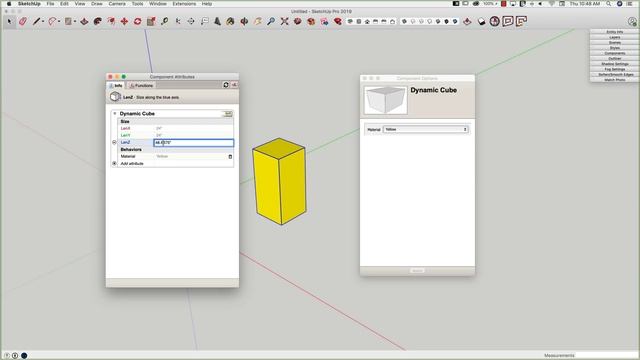Click the LenX value cell
Viewport: 640px width, 360px height.
[194, 128]
